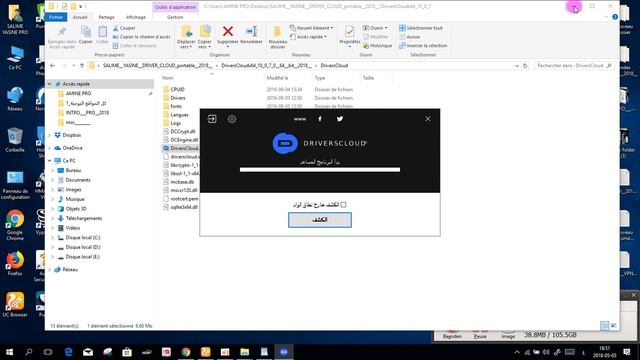640x360 pixels.
Task: Go back with Explorer back arrow
Action: click(53, 66)
